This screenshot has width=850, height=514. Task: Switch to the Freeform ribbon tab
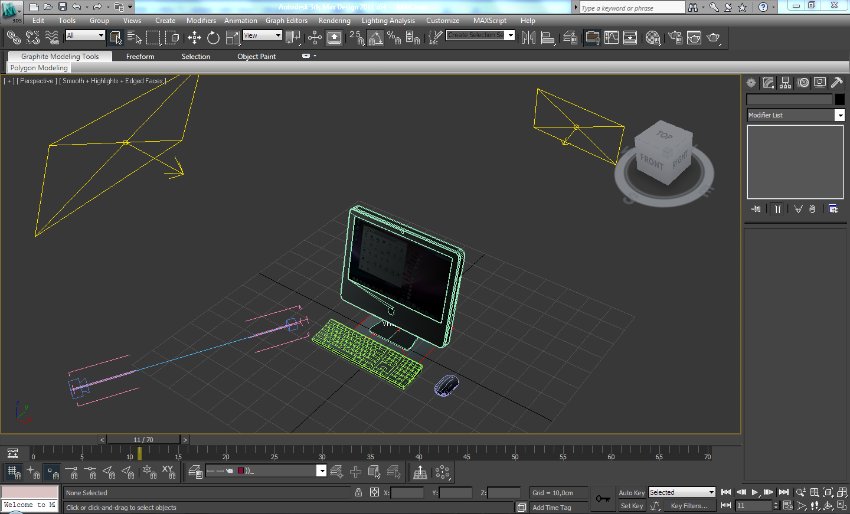[139, 57]
